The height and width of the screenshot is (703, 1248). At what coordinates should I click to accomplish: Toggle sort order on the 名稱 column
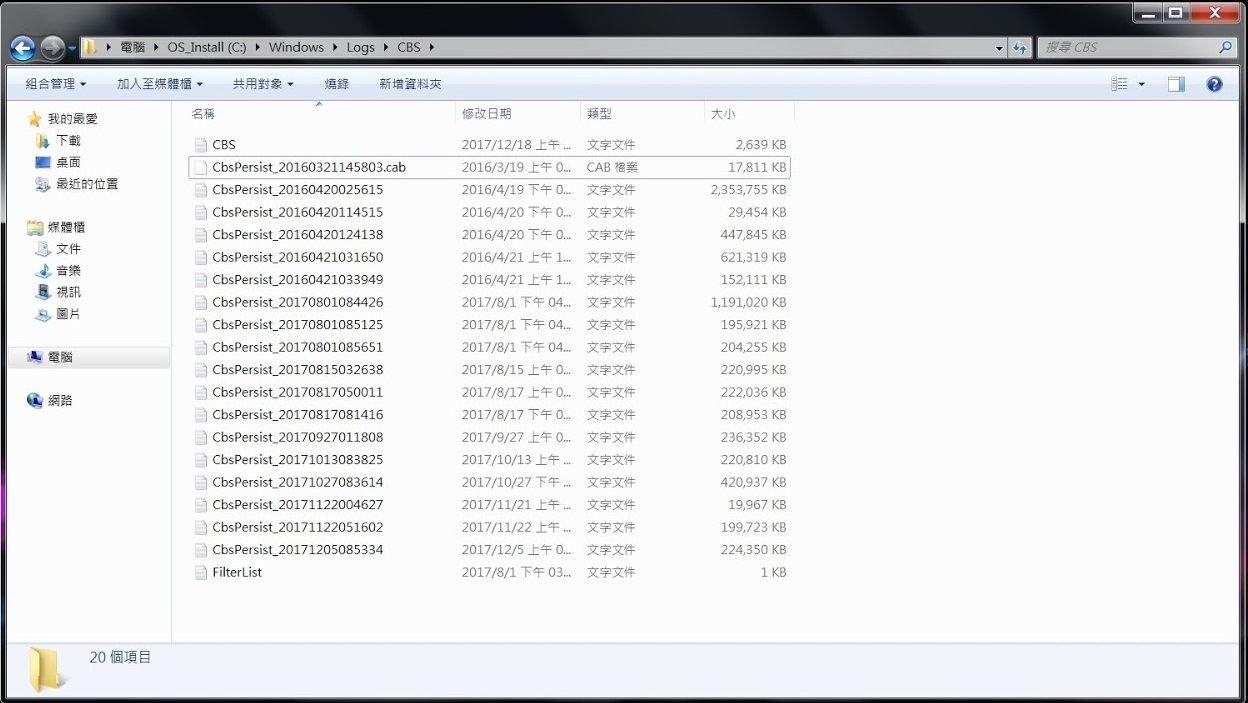[x=202, y=113]
